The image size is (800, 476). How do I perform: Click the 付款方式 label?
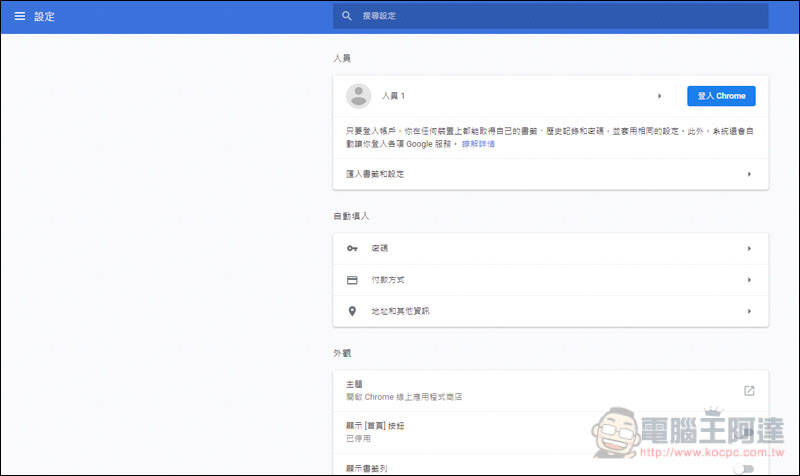pyautogui.click(x=388, y=280)
